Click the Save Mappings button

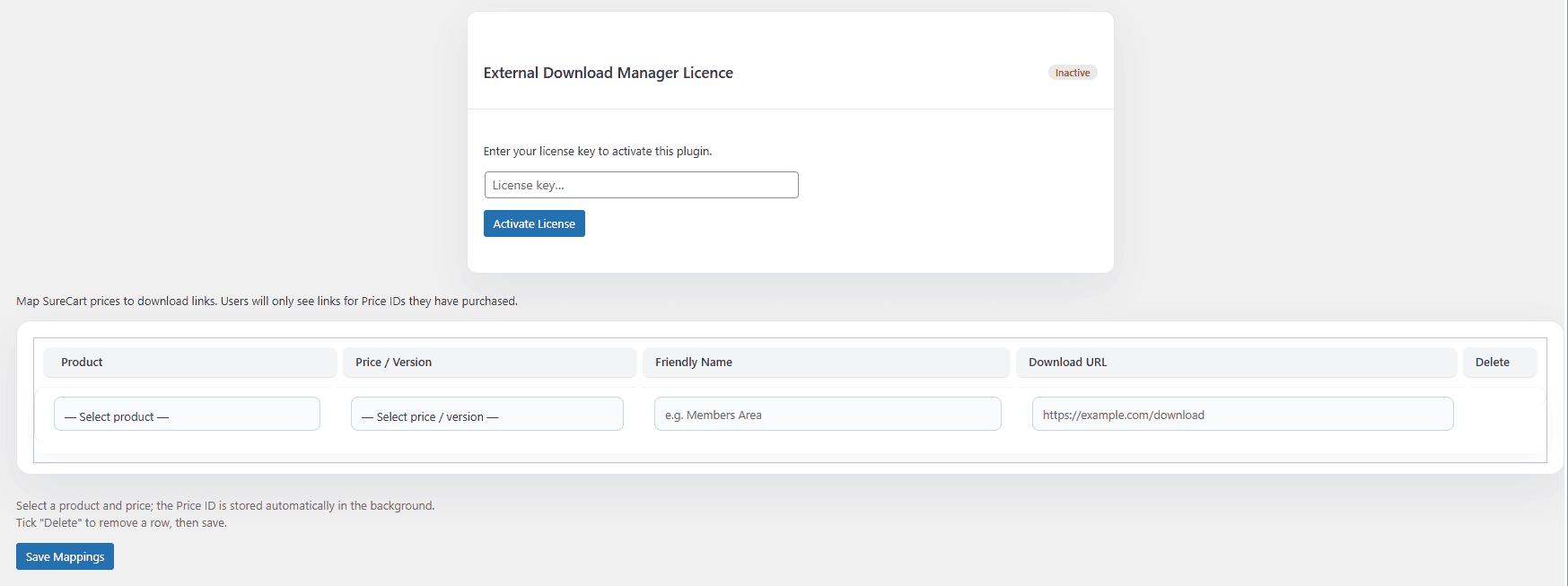coord(65,556)
